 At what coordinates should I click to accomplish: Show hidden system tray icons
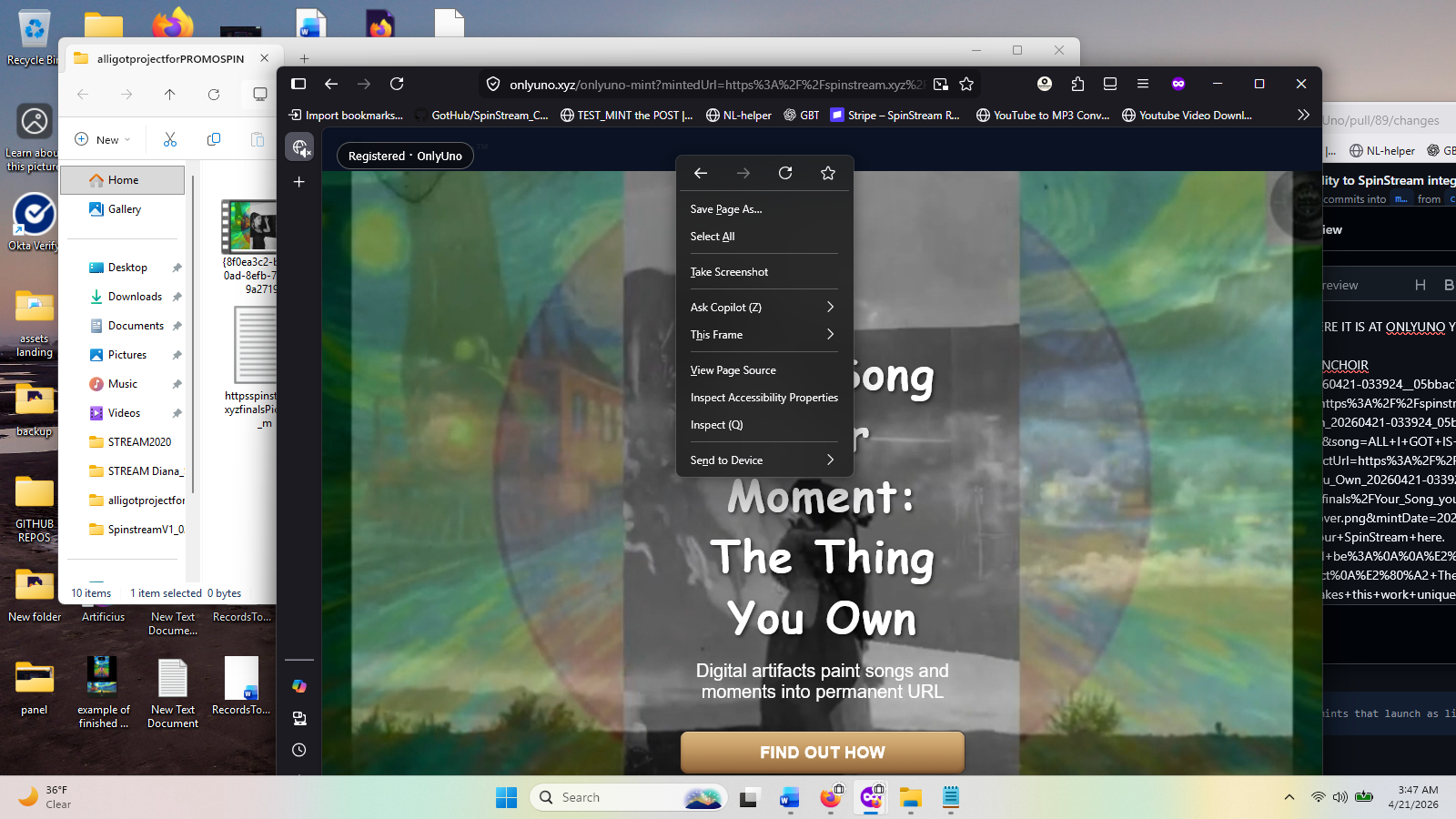click(x=1289, y=797)
